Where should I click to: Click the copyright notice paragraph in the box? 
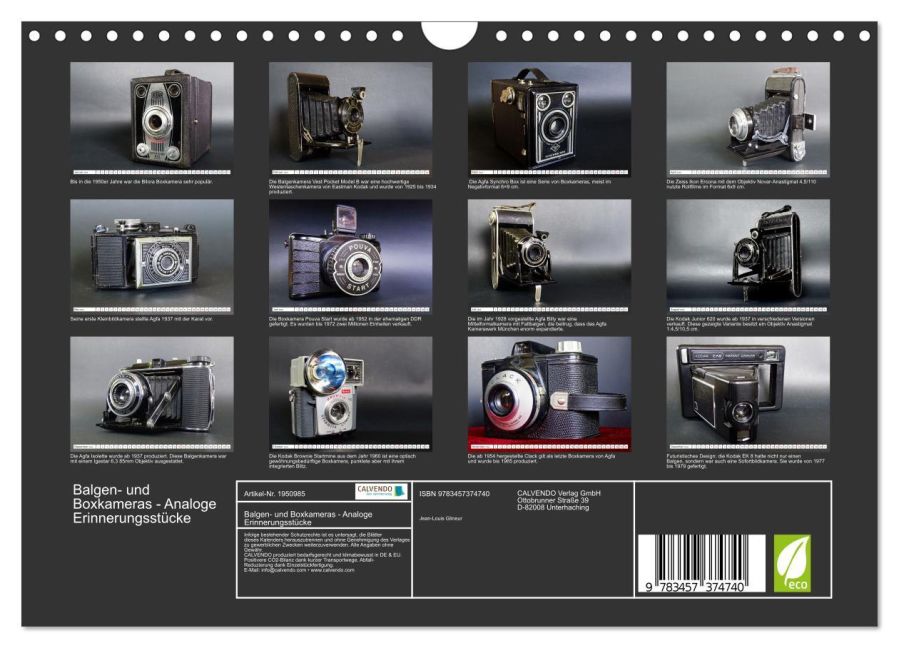pyautogui.click(x=326, y=552)
